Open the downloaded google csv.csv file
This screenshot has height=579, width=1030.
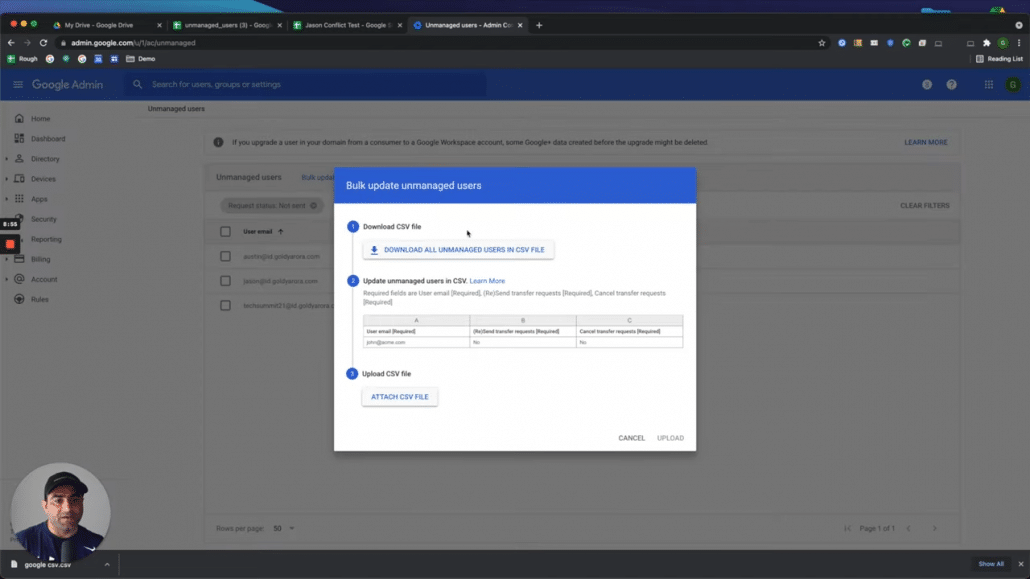(x=47, y=565)
